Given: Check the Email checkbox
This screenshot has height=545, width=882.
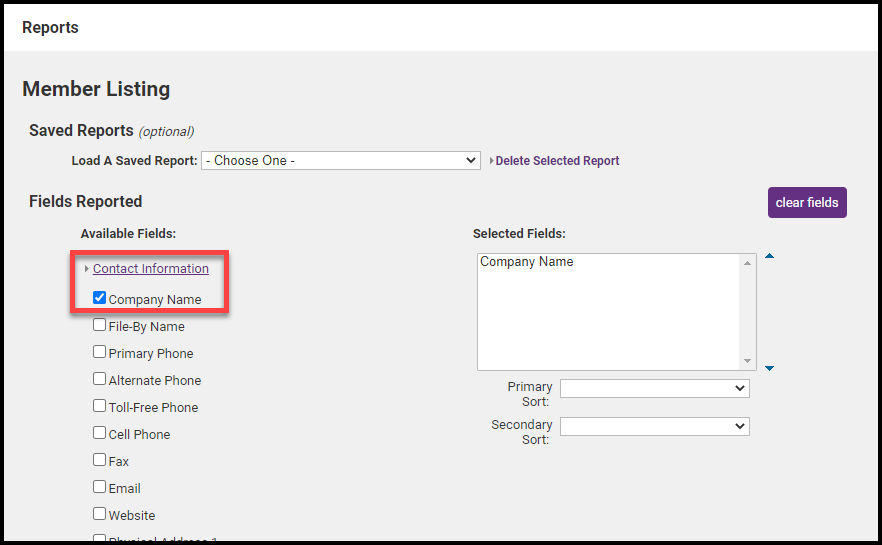Looking at the screenshot, I should [100, 487].
